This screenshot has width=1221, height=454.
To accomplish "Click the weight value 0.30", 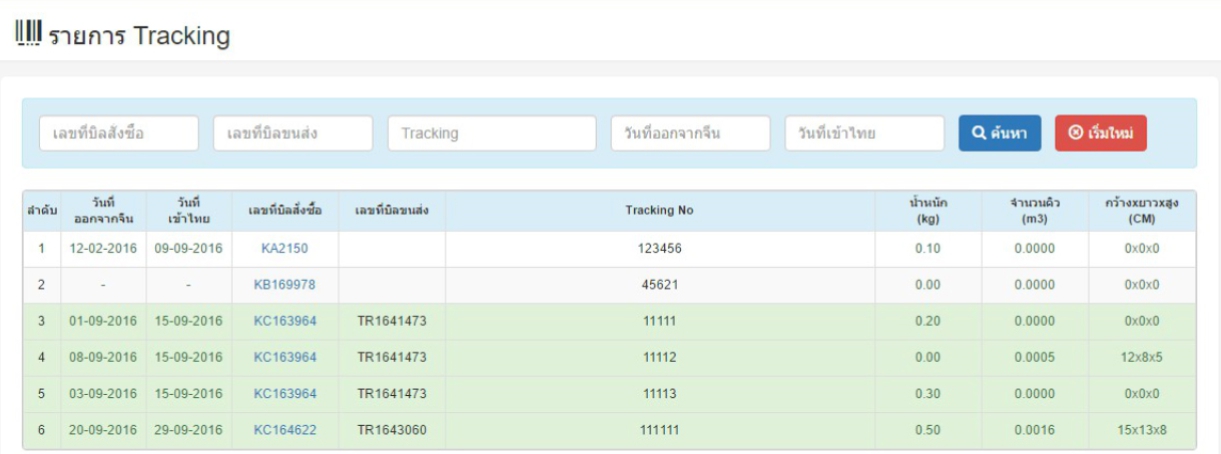I will 928,394.
